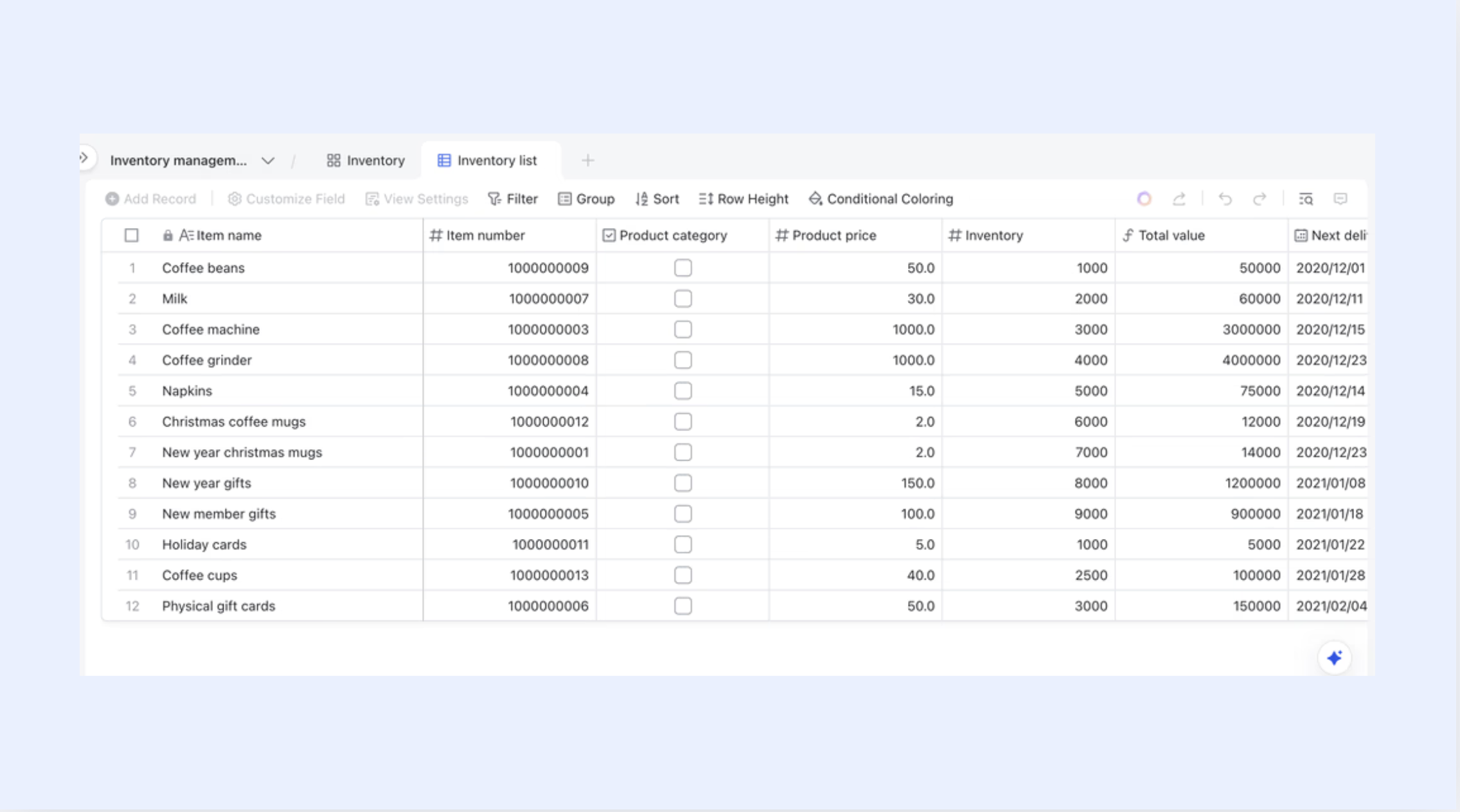Viewport: 1460px width, 812px height.
Task: Check Product category for Coffee beans
Action: (683, 268)
